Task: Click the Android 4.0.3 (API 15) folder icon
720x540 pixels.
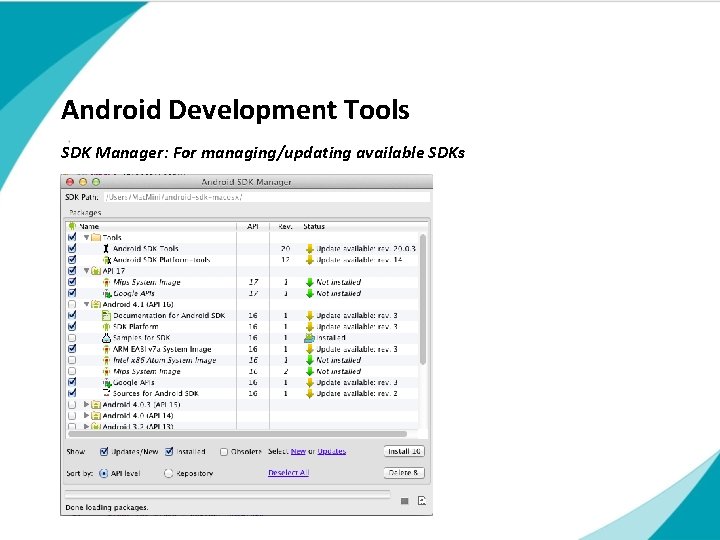Action: tap(96, 405)
